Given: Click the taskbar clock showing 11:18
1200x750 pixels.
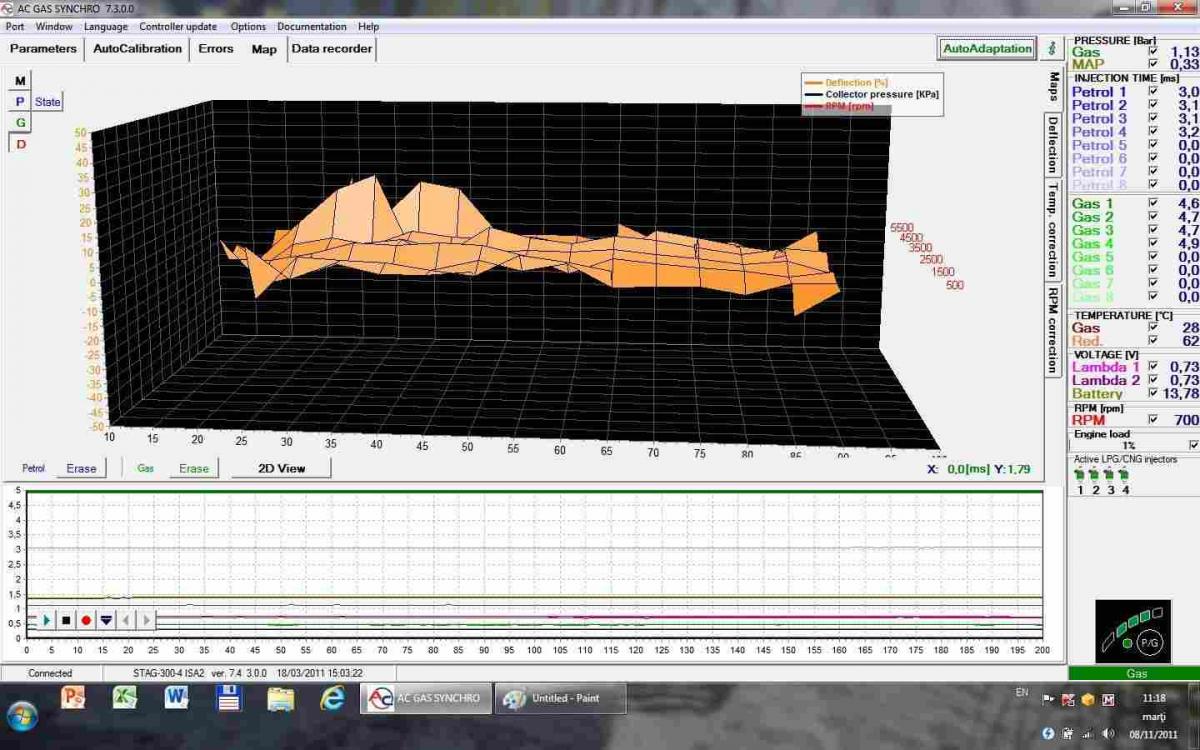Looking at the screenshot, I should pyautogui.click(x=1154, y=698).
